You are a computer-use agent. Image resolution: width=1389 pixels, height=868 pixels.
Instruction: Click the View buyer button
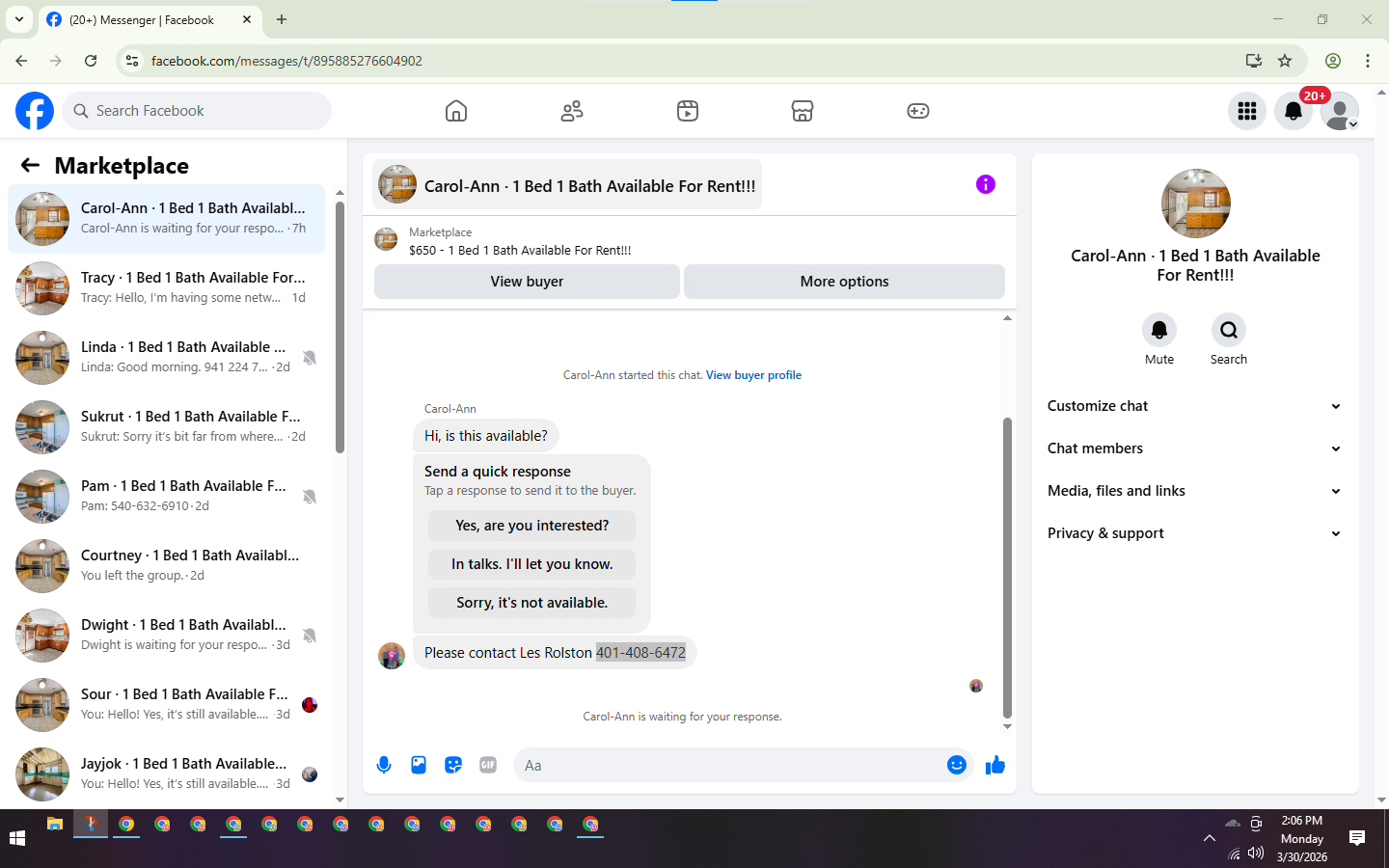(x=527, y=282)
